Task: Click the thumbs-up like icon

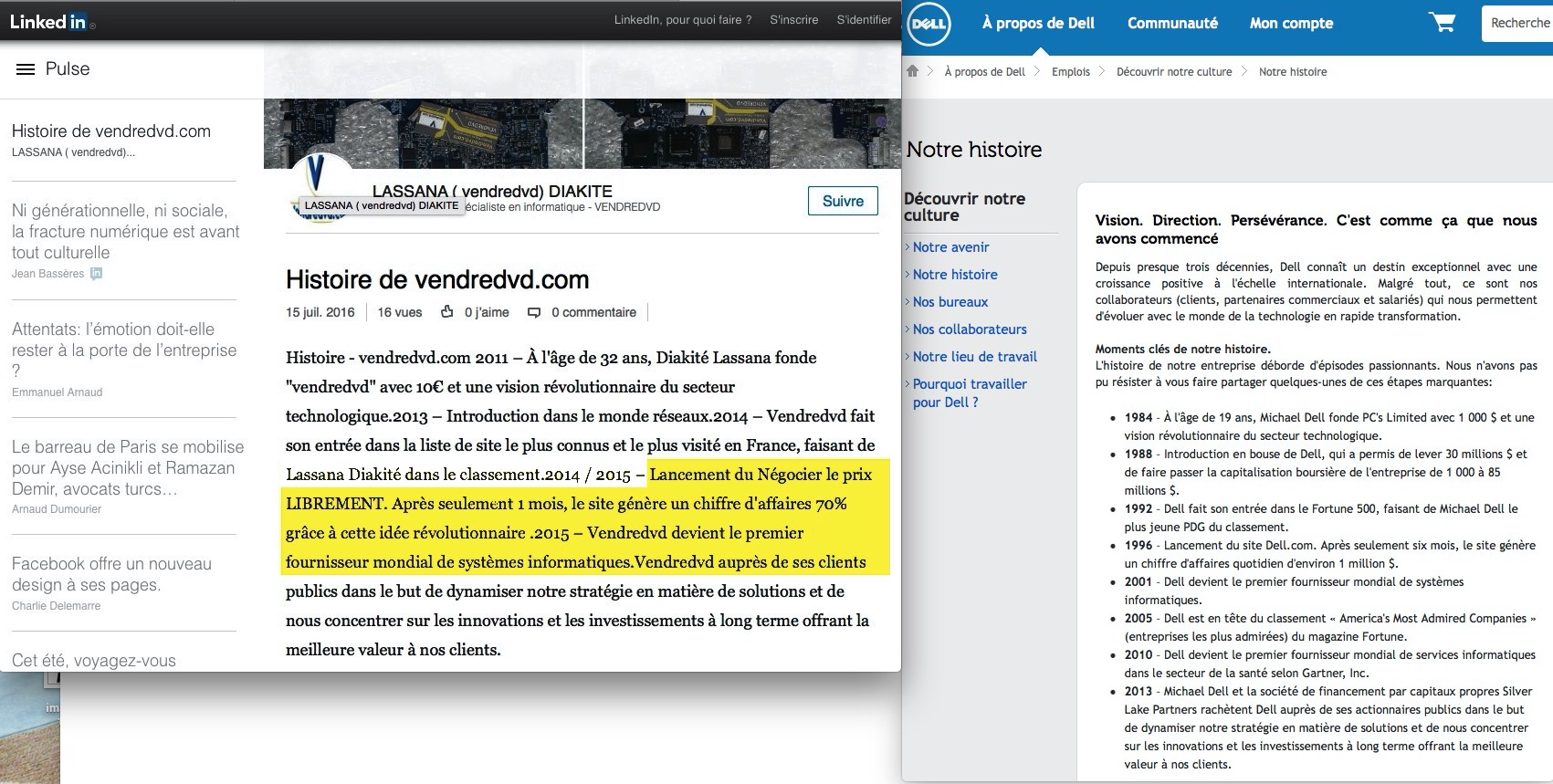Action: (x=447, y=312)
